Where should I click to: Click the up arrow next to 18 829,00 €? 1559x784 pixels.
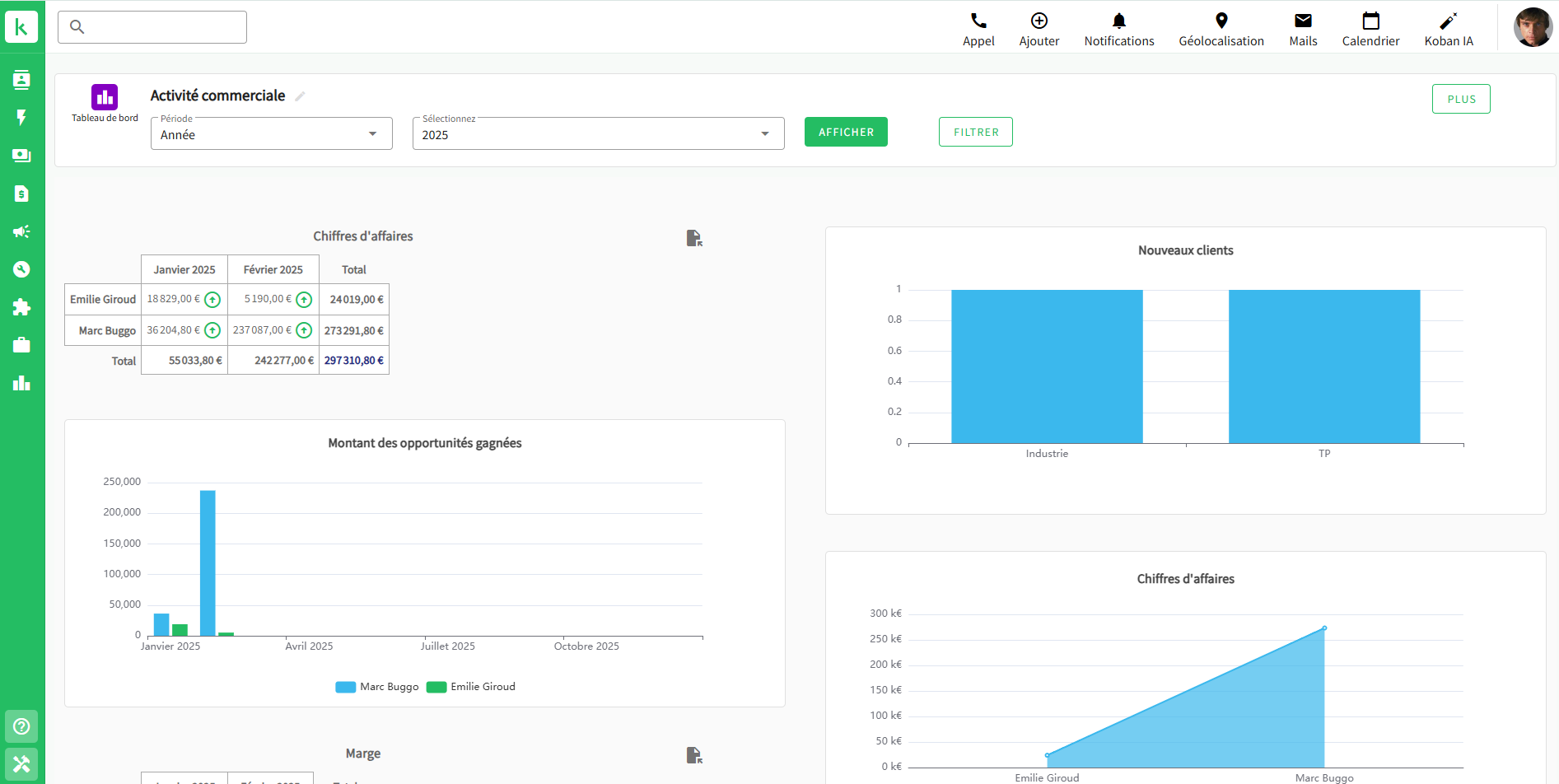click(212, 300)
